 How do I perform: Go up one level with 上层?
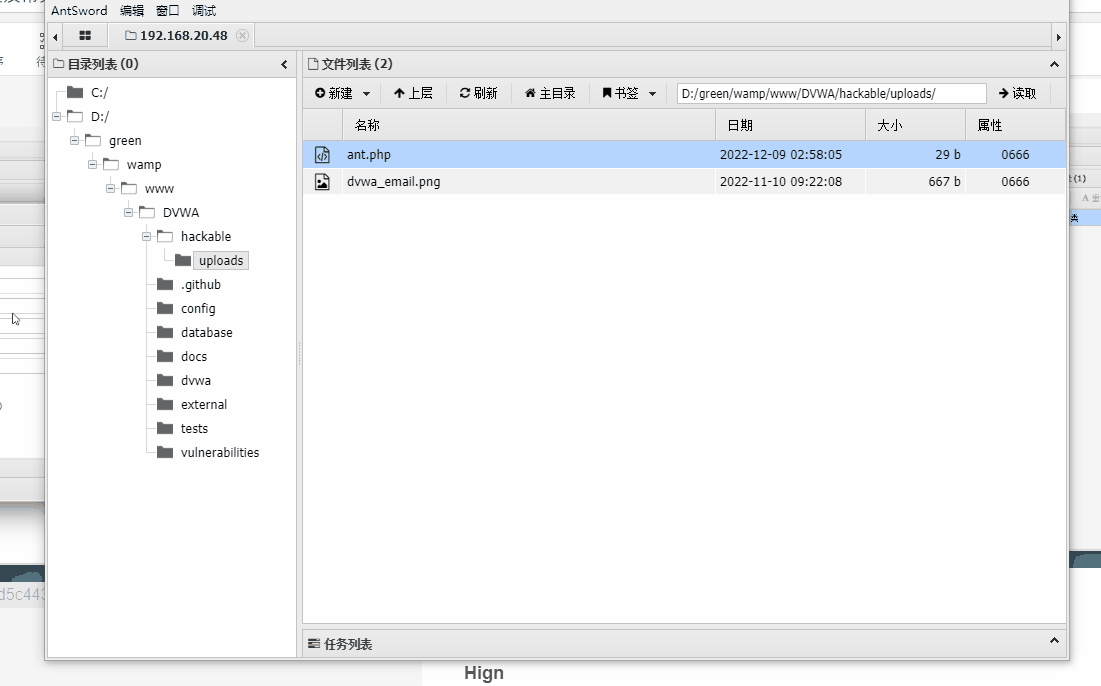[413, 93]
